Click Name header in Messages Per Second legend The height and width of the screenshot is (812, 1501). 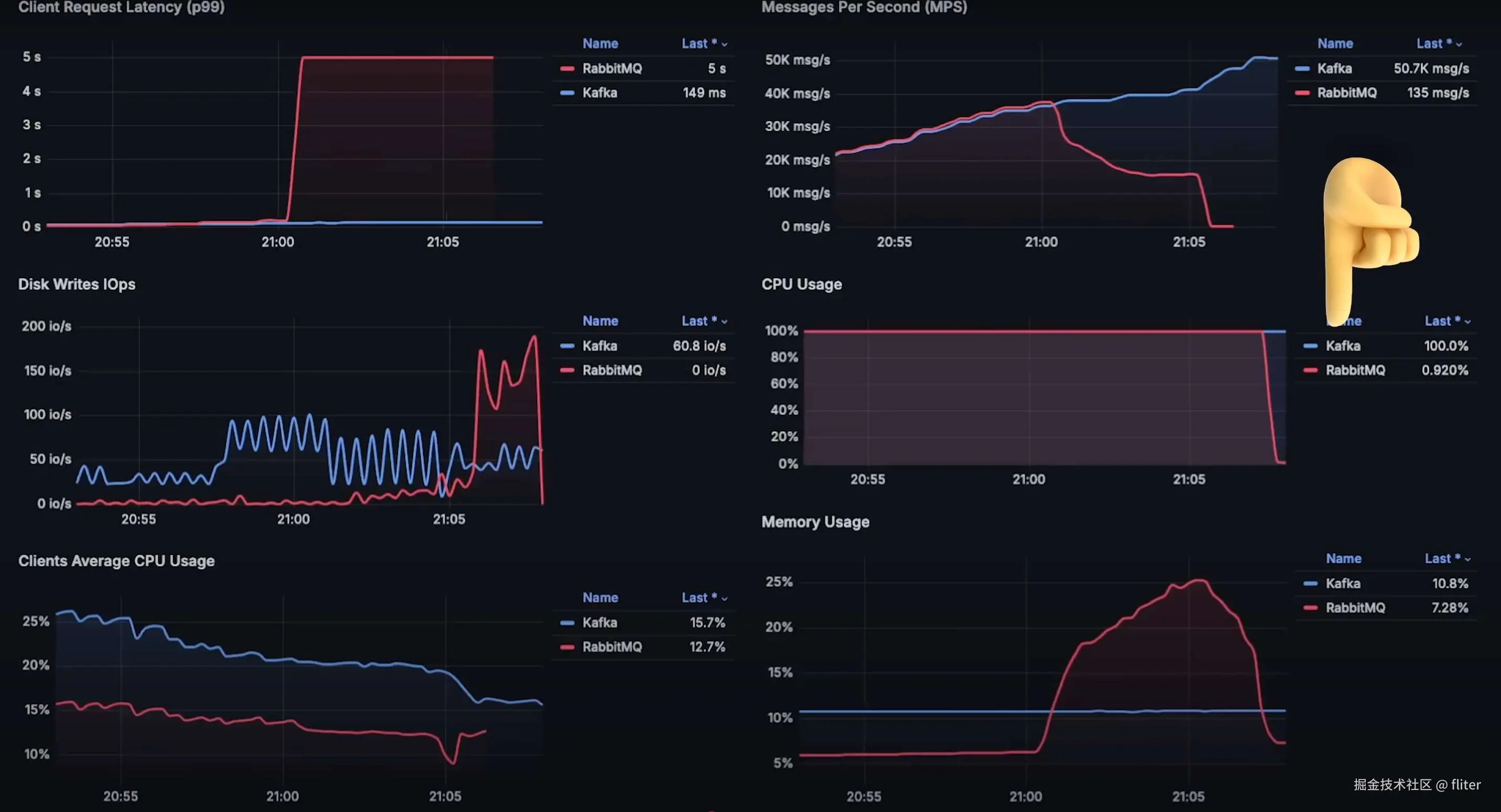tap(1335, 43)
